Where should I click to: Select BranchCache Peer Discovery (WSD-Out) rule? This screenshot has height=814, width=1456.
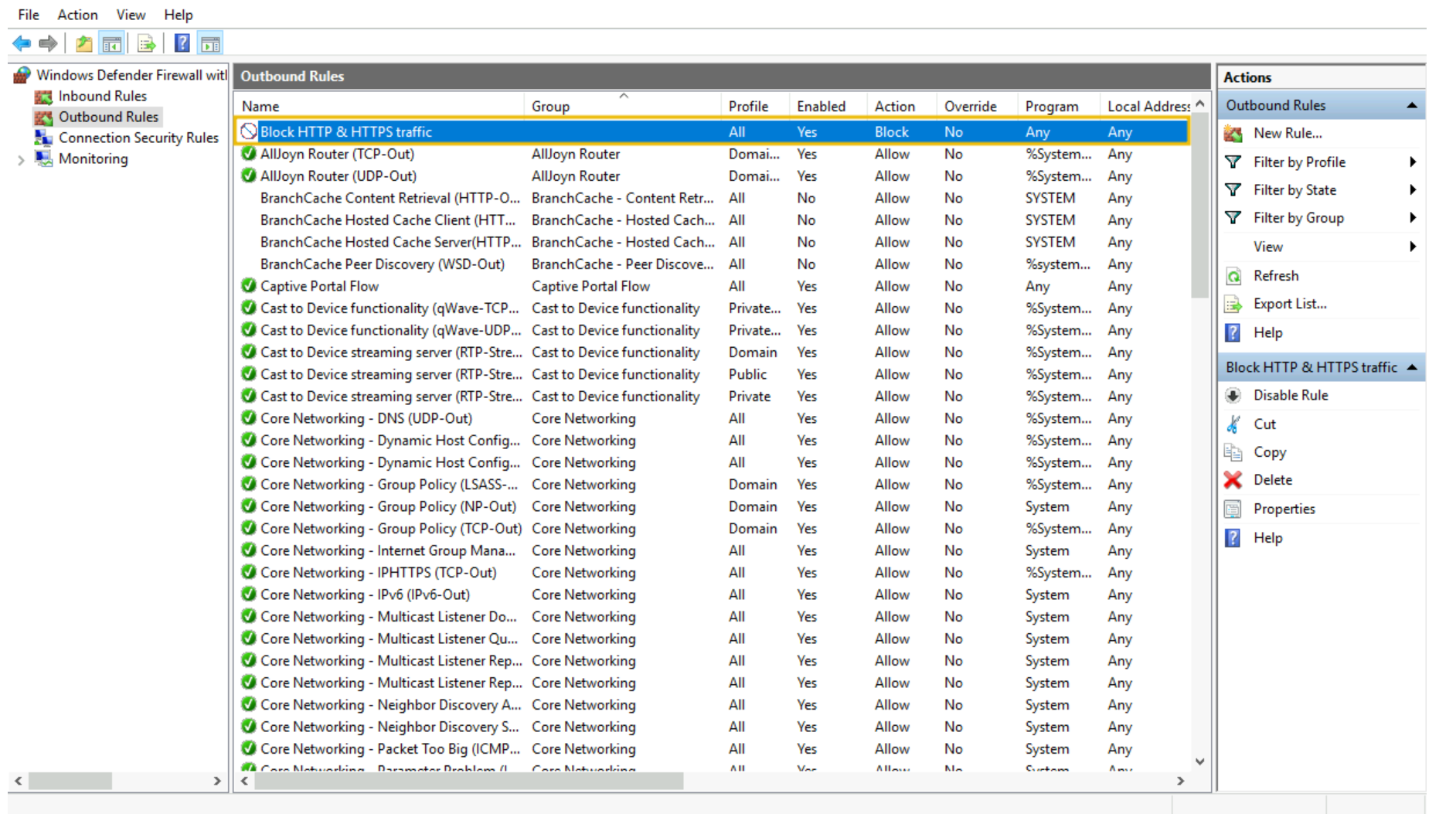point(713,264)
